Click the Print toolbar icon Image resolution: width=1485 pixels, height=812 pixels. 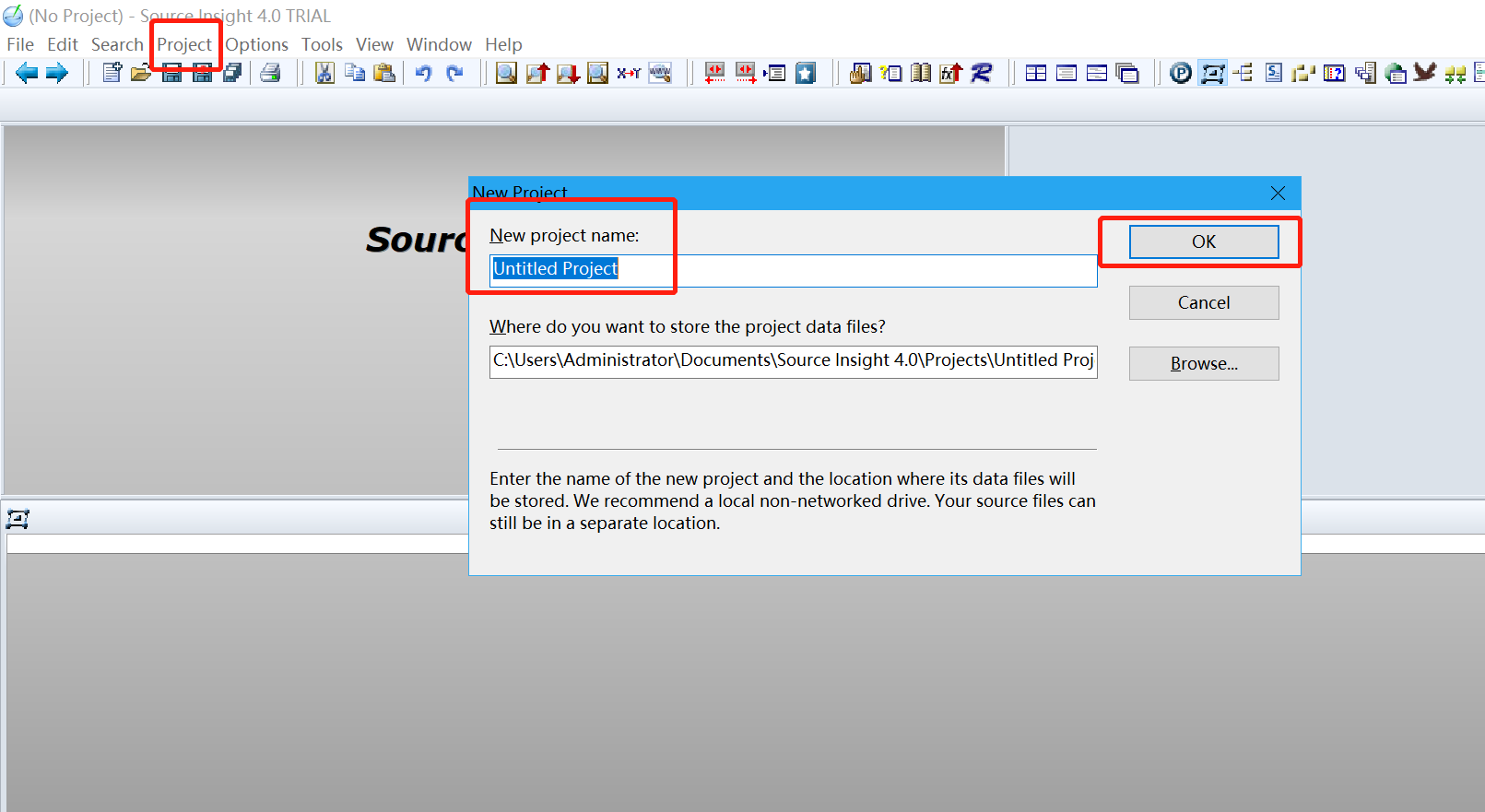[x=270, y=73]
